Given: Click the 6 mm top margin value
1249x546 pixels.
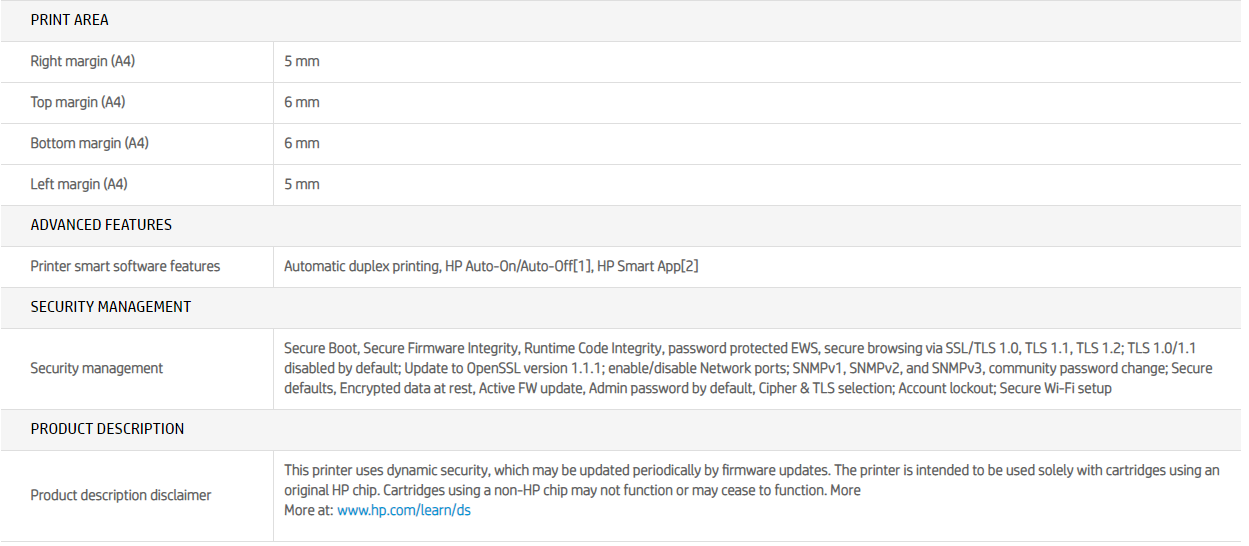Looking at the screenshot, I should 302,102.
